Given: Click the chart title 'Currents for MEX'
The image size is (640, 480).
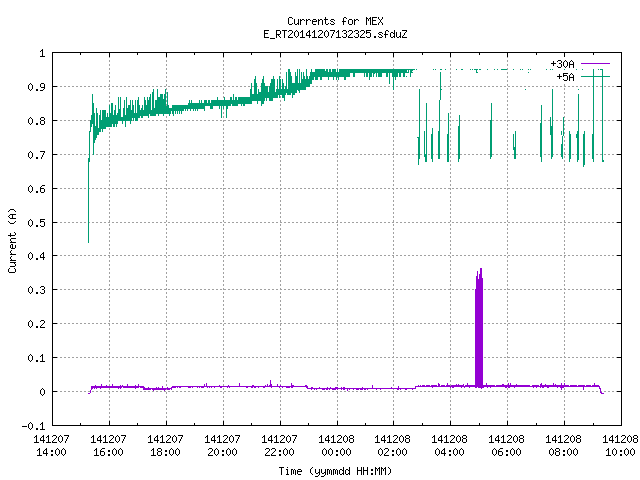Looking at the screenshot, I should pyautogui.click(x=335, y=21).
